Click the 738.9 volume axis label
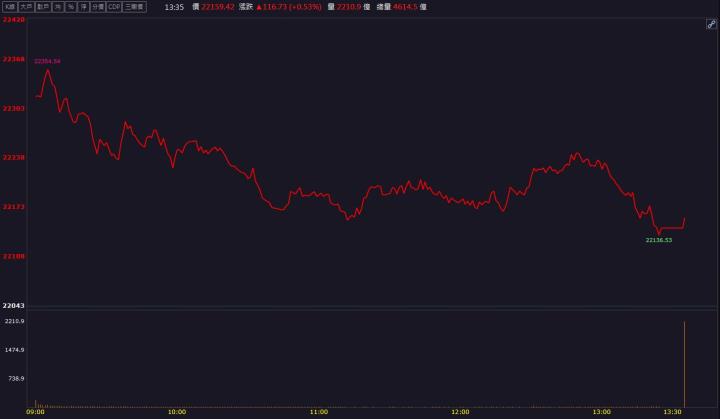The width and height of the screenshot is (720, 419). click(x=16, y=379)
